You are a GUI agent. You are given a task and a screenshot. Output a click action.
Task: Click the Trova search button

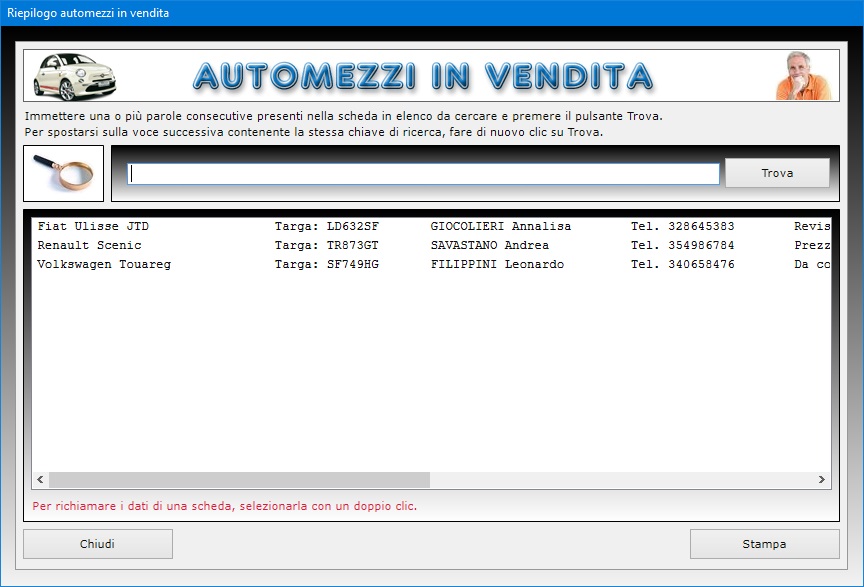[777, 173]
